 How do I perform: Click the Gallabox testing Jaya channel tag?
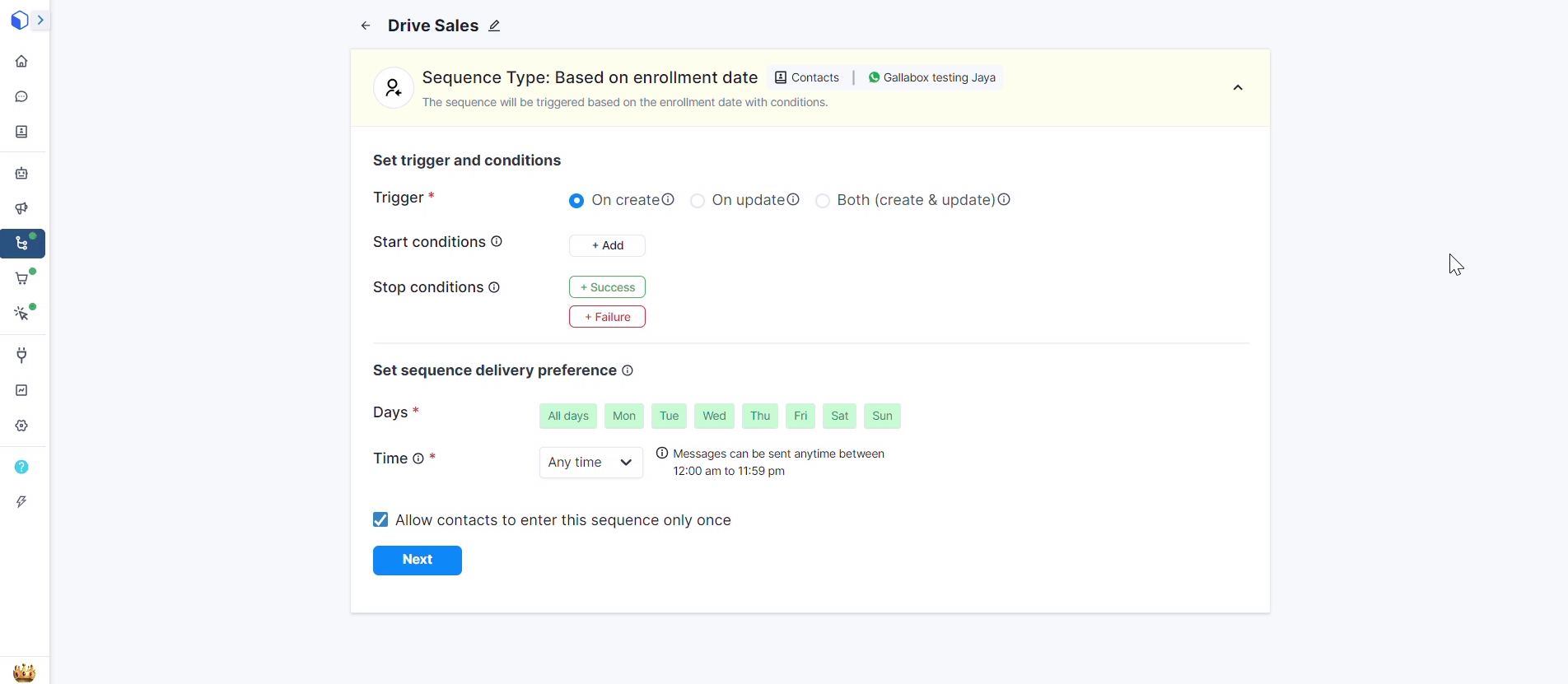pyautogui.click(x=931, y=77)
